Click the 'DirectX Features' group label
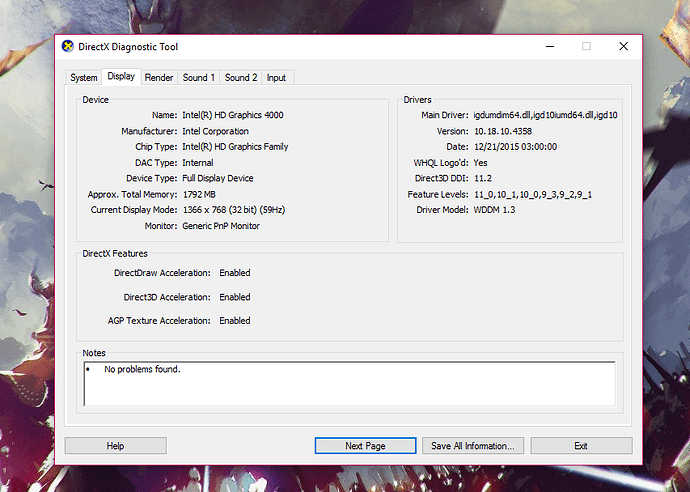Screen dimensions: 690x492 [115, 253]
